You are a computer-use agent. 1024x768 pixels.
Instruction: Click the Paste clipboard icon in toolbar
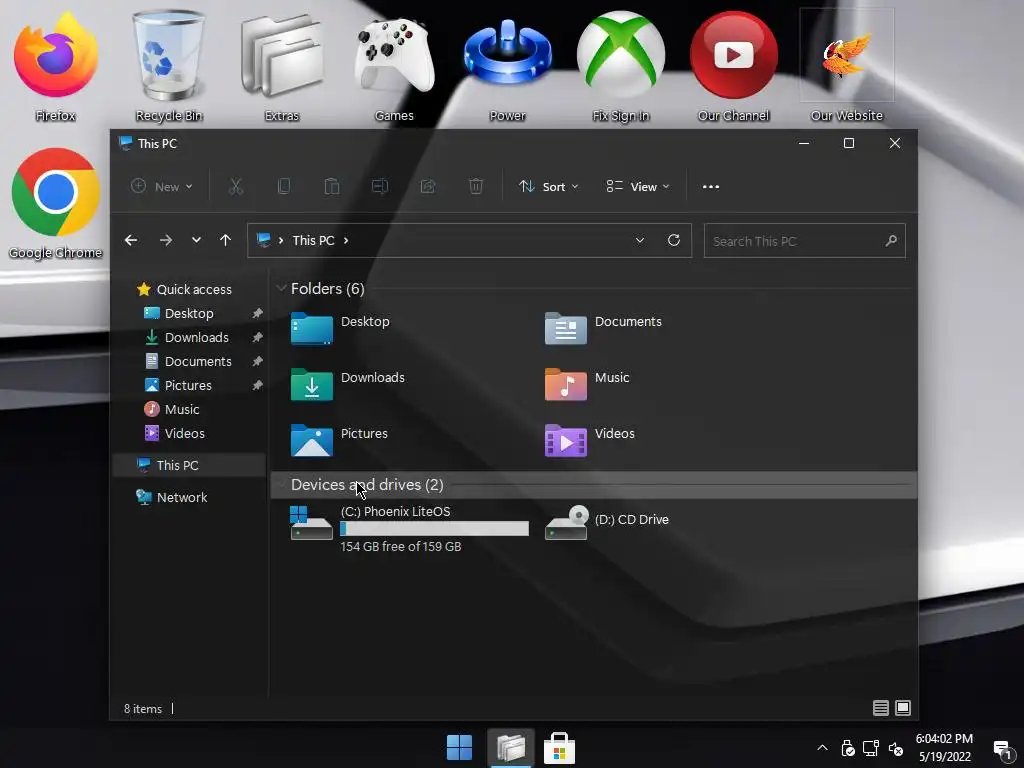click(332, 187)
